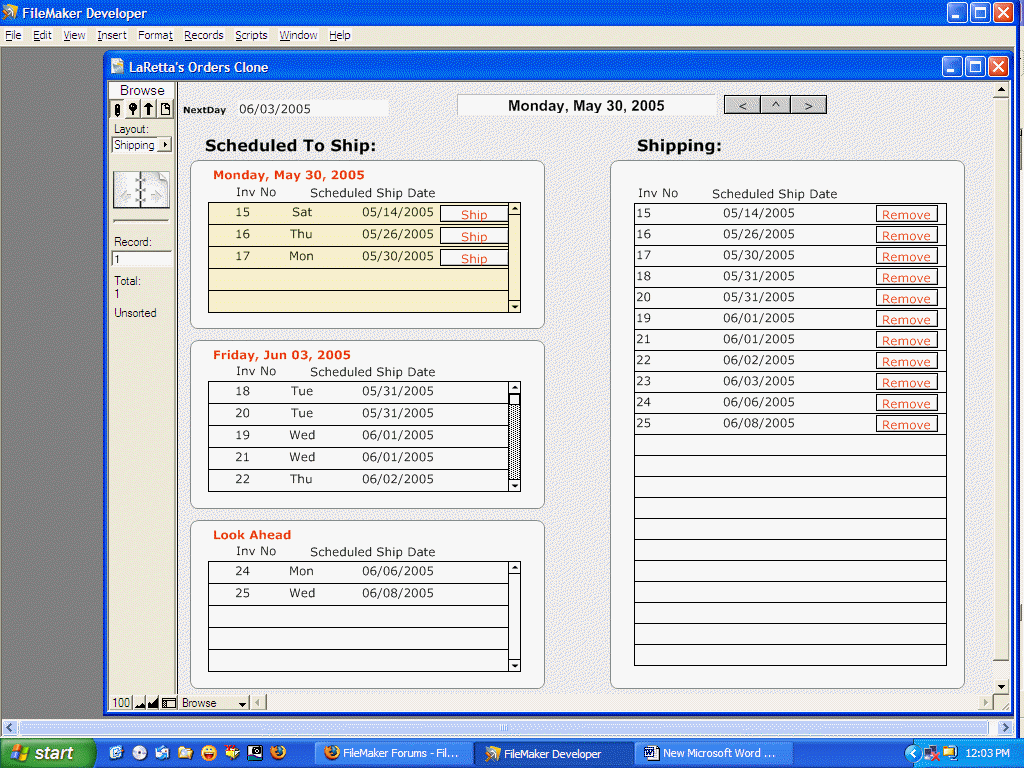Image resolution: width=1024 pixels, height=768 pixels.
Task: Click the Friday portal scrollbar thumb
Action: 515,399
